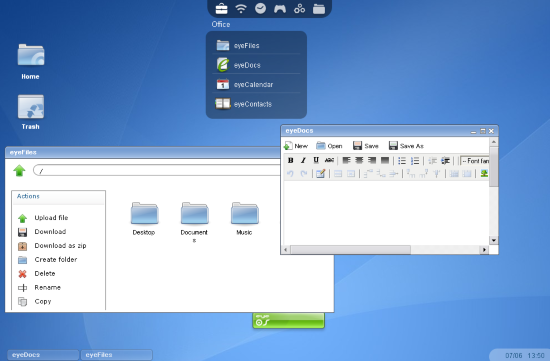Open the Trash desktop icon

pyautogui.click(x=31, y=112)
